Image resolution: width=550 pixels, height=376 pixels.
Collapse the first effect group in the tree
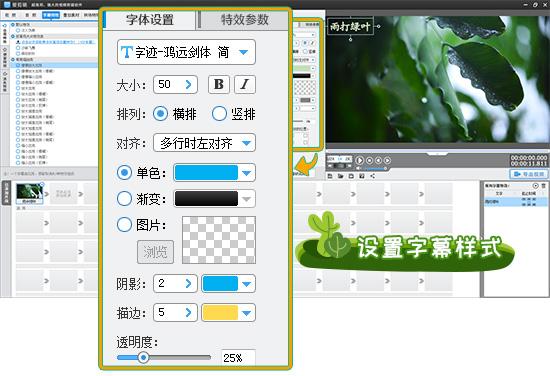pyautogui.click(x=13, y=25)
